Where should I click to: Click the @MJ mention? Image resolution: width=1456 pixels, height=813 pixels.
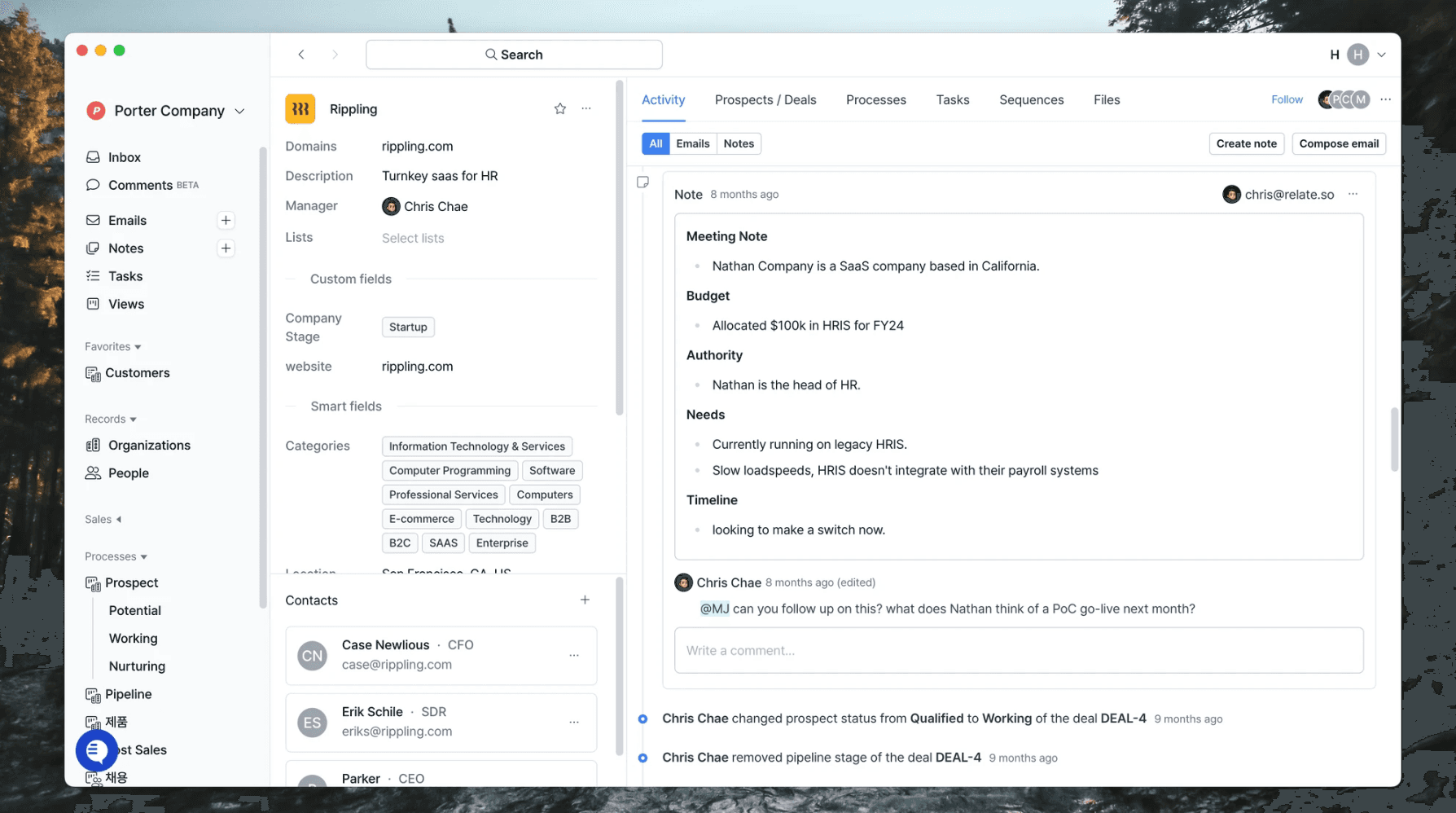(x=714, y=609)
